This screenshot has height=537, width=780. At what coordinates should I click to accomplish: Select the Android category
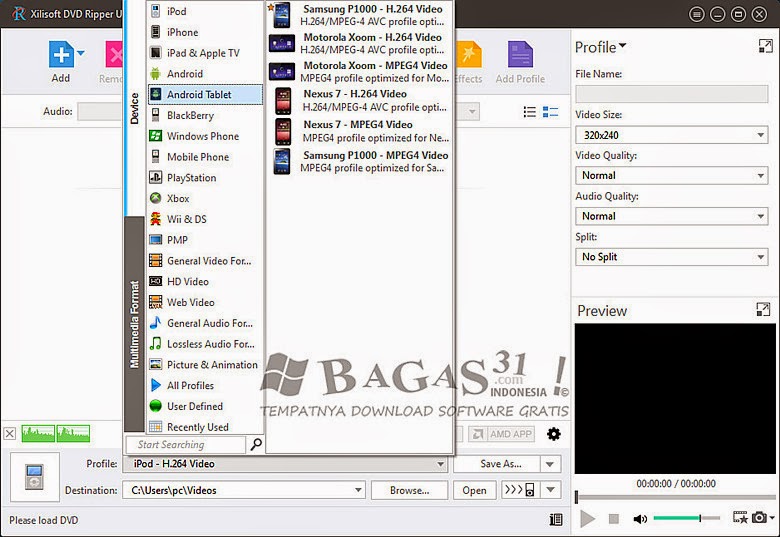tap(205, 74)
